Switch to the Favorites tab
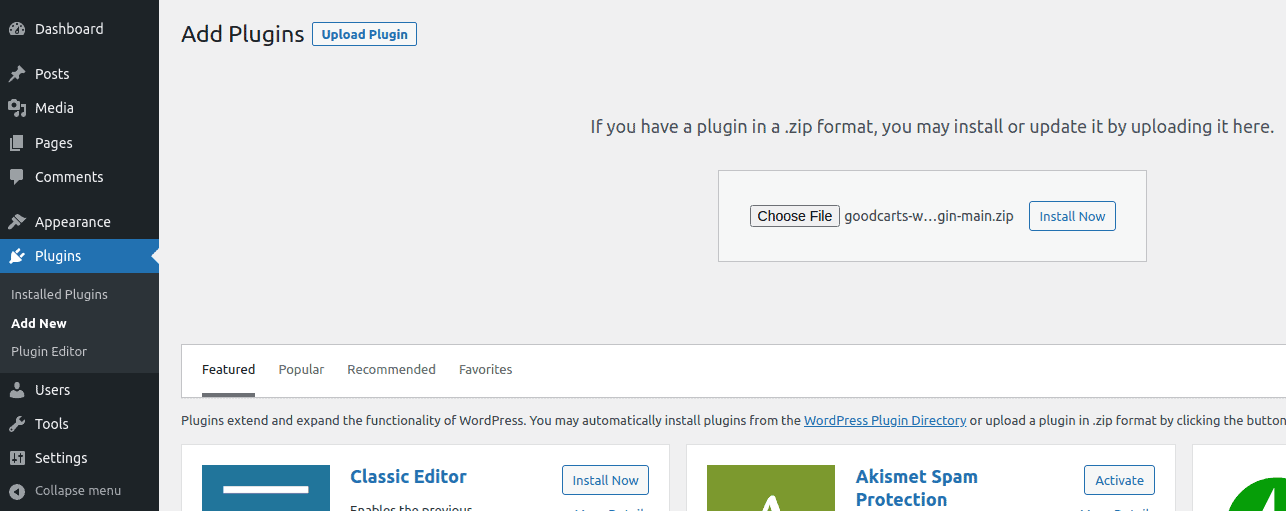 click(485, 370)
